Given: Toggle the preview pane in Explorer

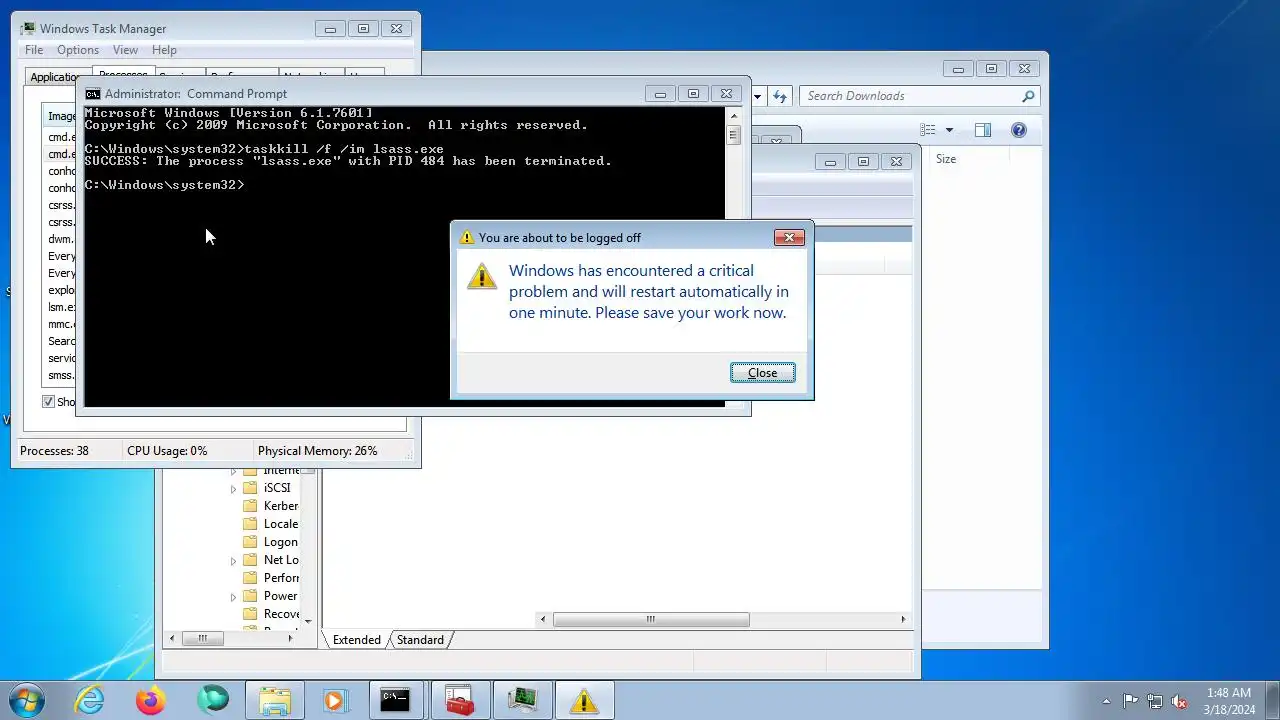Looking at the screenshot, I should (x=983, y=130).
